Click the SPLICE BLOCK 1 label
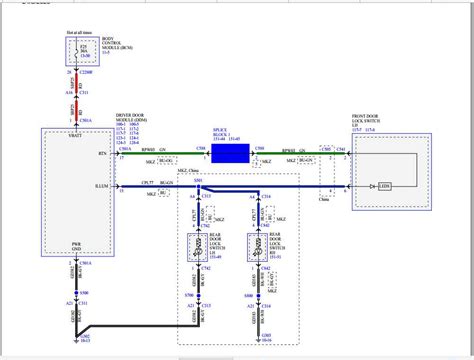474x360 pixels. (x=222, y=132)
